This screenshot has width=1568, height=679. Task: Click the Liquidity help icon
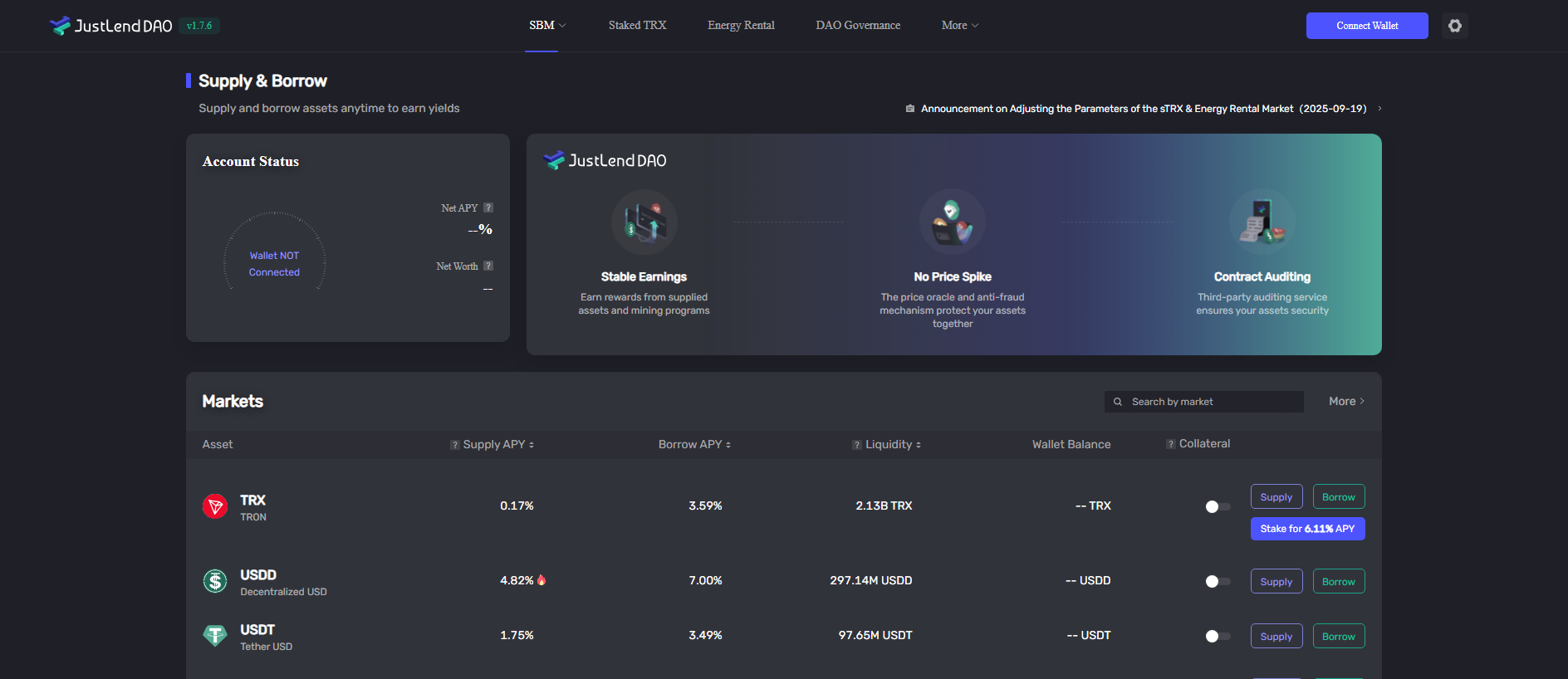(857, 445)
